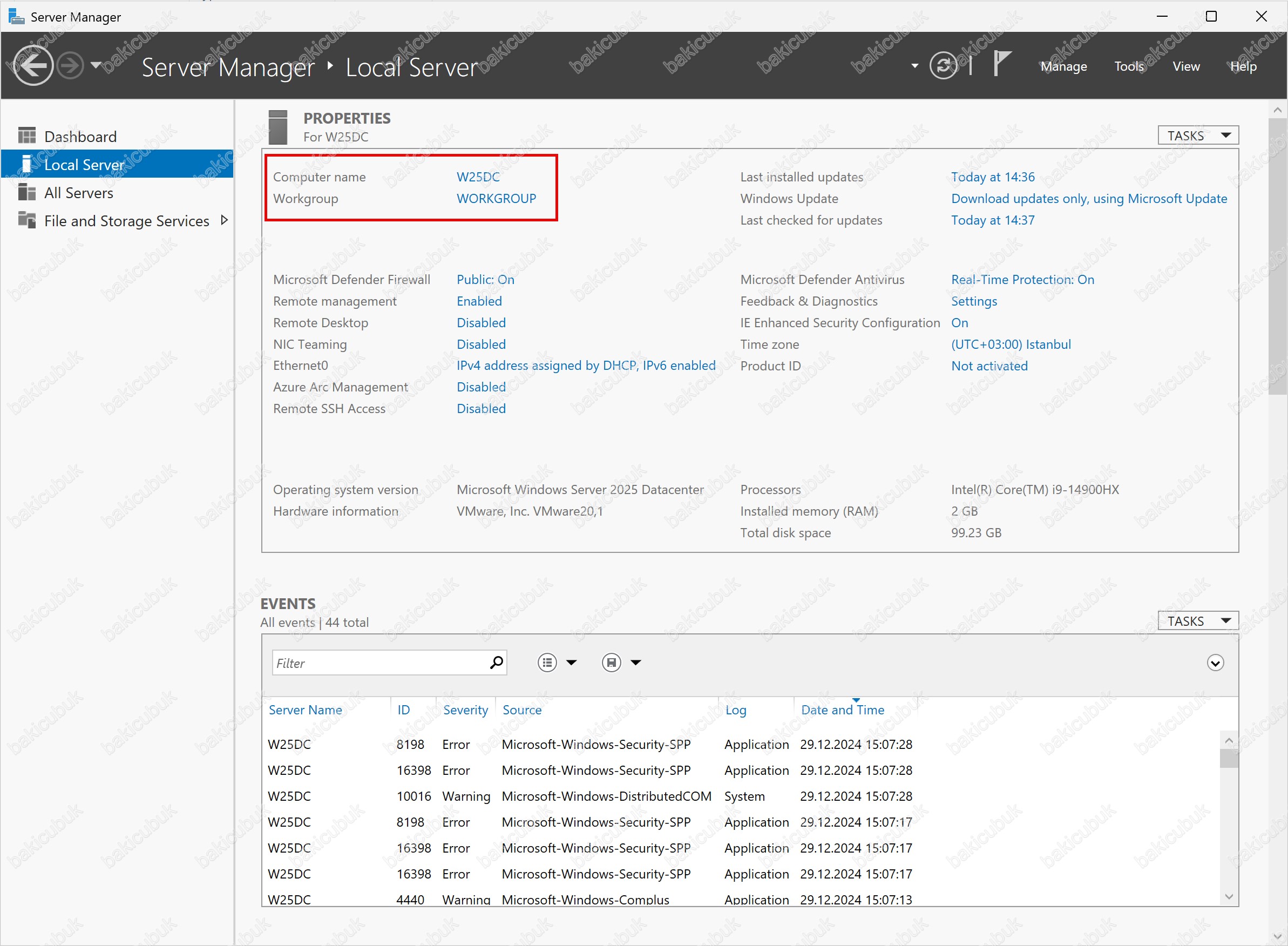Click the Dashboard sidebar icon

pyautogui.click(x=26, y=136)
